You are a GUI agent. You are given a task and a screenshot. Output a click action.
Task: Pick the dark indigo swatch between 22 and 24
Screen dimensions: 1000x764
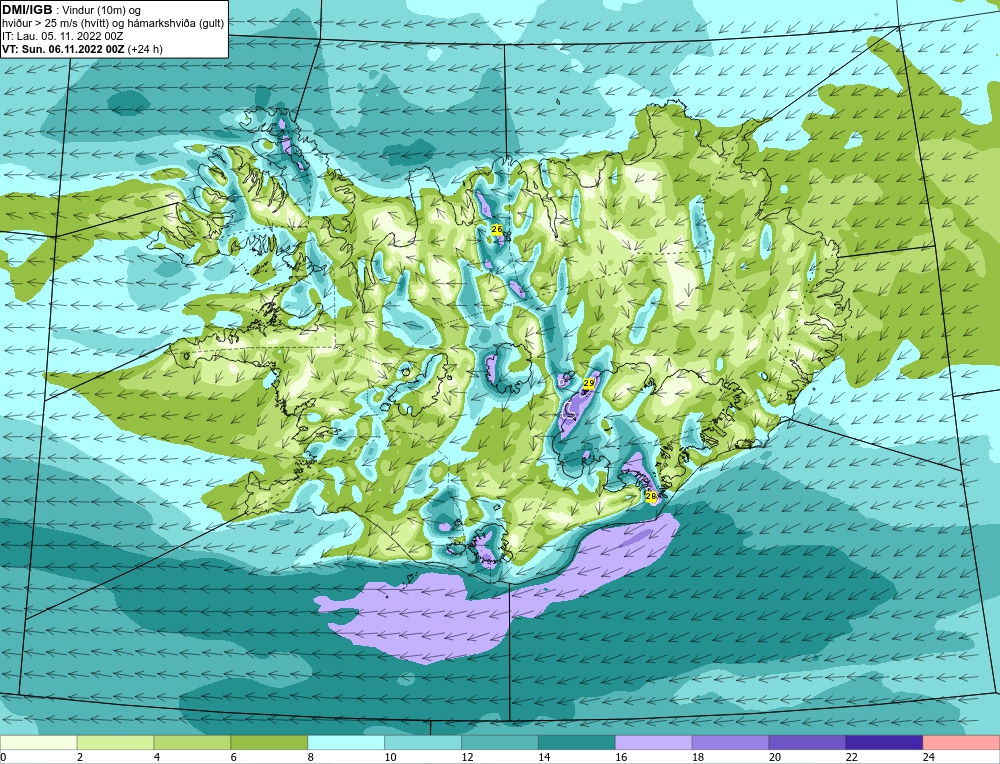point(884,743)
